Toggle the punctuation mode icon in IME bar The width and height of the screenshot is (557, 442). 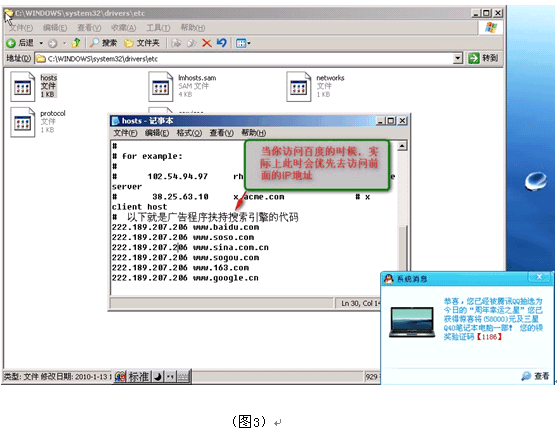coord(170,377)
